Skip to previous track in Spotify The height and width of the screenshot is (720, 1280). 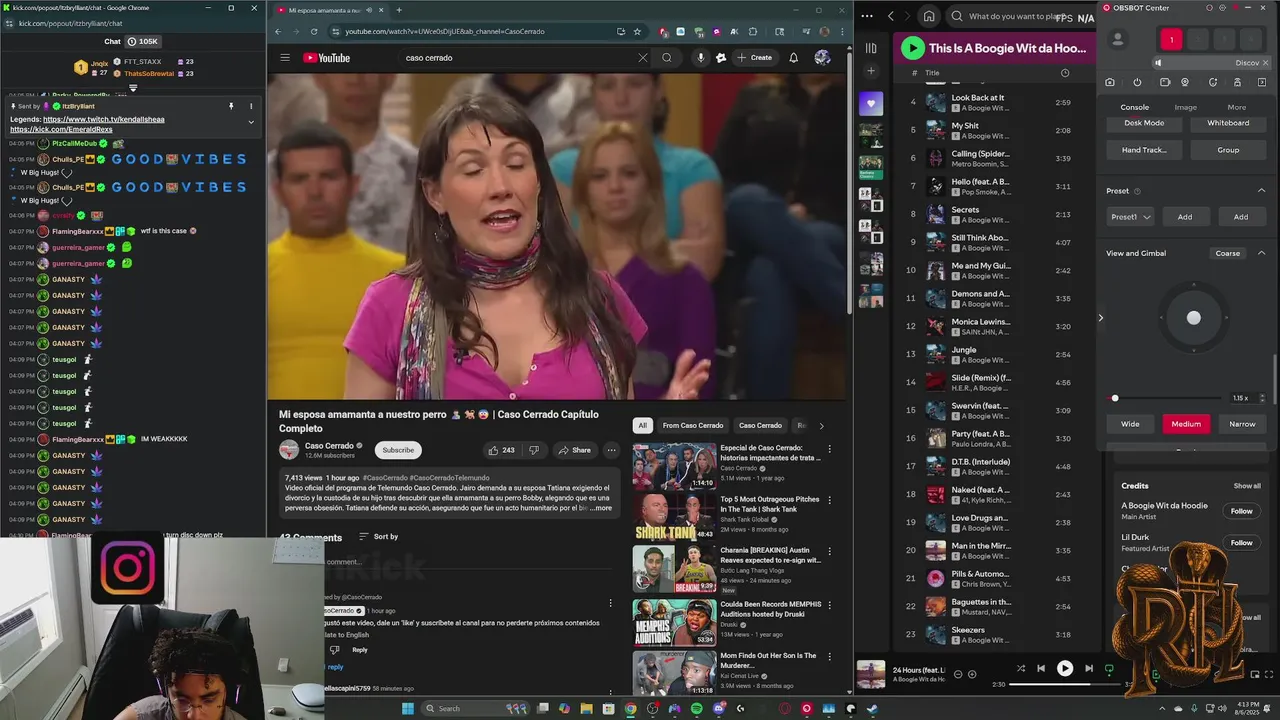pyautogui.click(x=1041, y=669)
